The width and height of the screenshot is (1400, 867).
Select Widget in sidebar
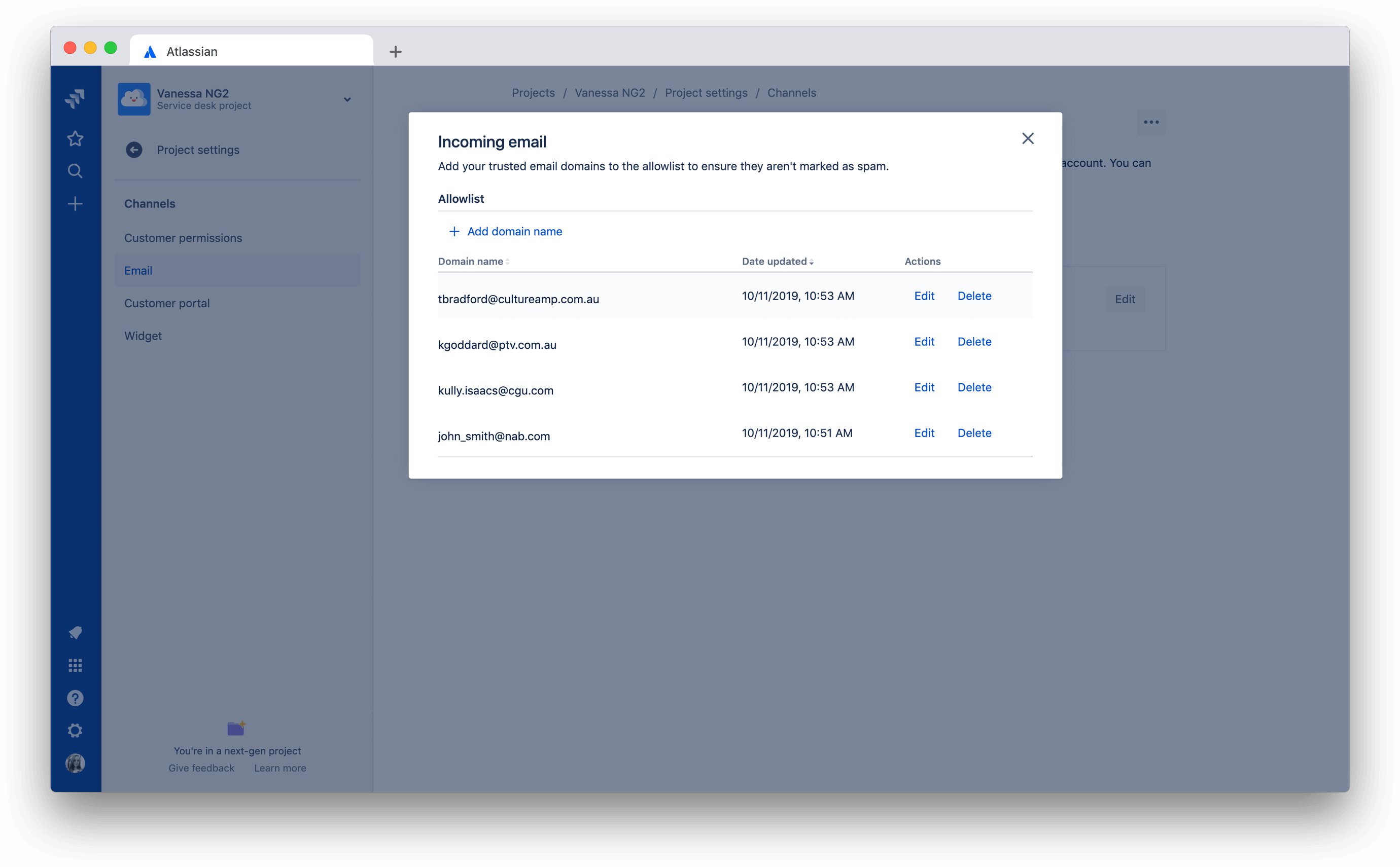click(x=237, y=336)
